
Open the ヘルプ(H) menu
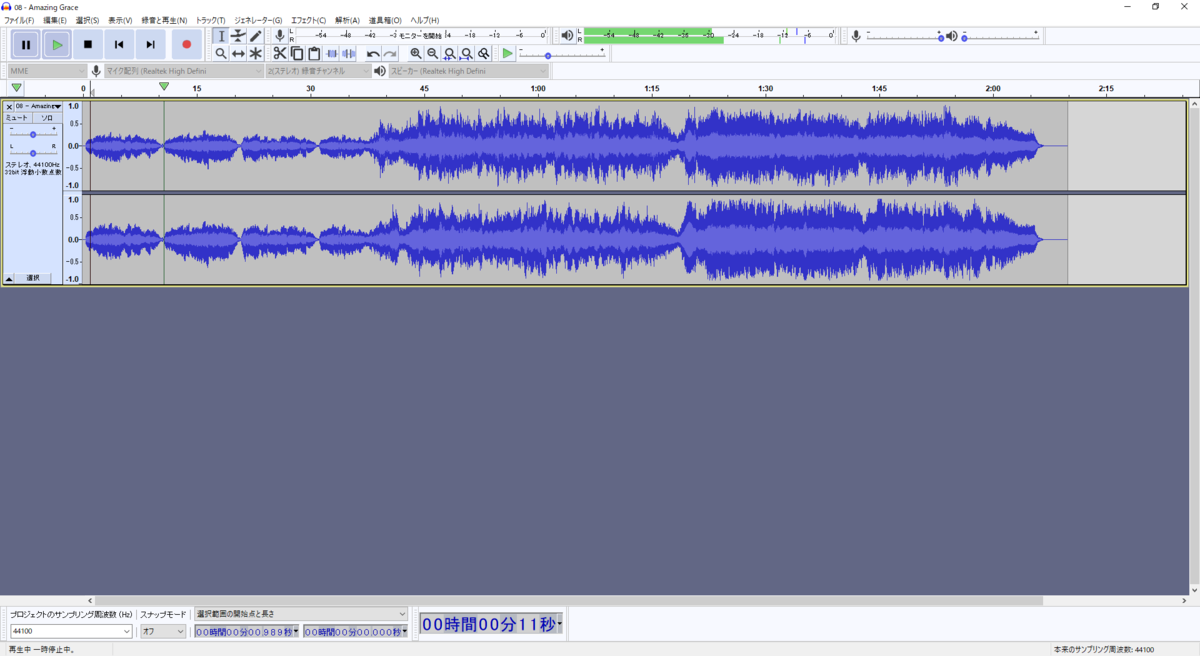[x=424, y=20]
